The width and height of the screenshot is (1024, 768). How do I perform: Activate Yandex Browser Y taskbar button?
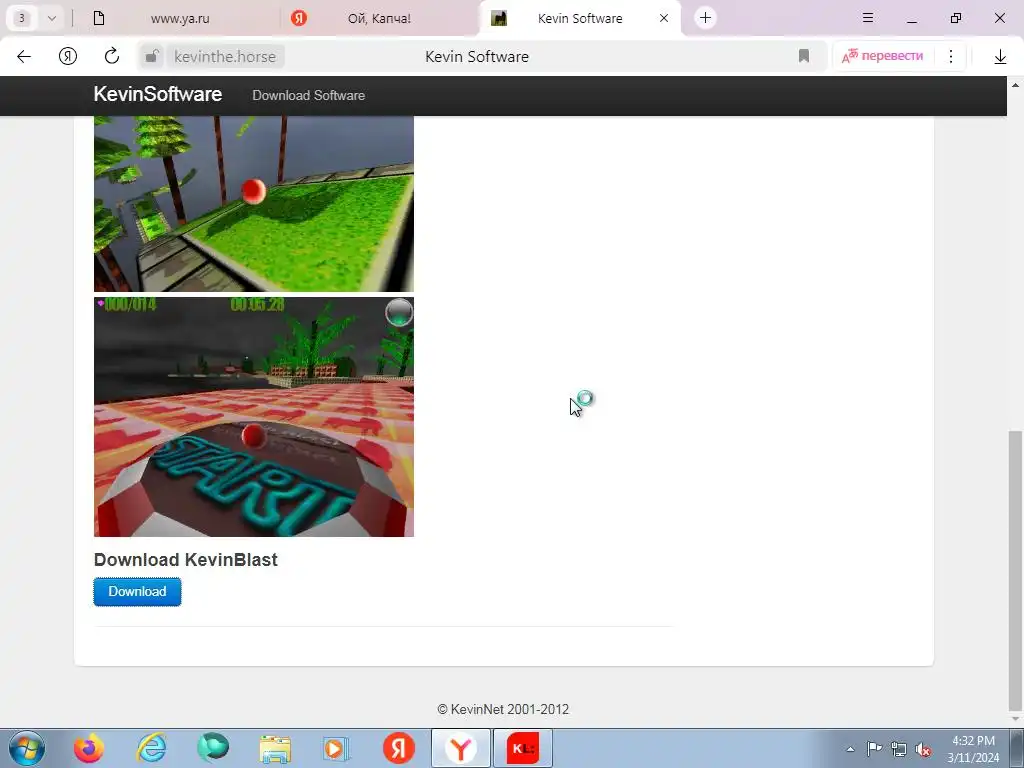[460, 748]
